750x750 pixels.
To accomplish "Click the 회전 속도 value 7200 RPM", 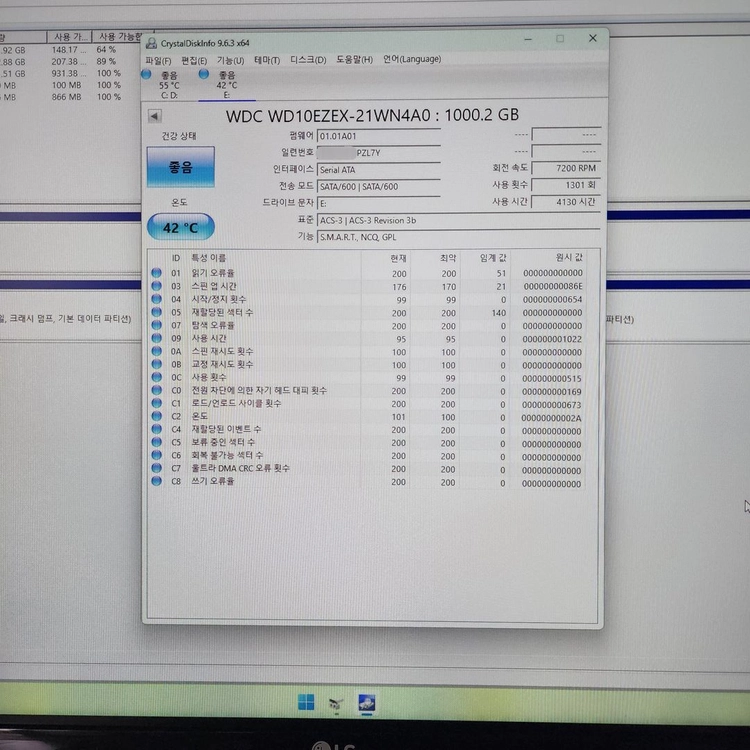I will tap(566, 168).
